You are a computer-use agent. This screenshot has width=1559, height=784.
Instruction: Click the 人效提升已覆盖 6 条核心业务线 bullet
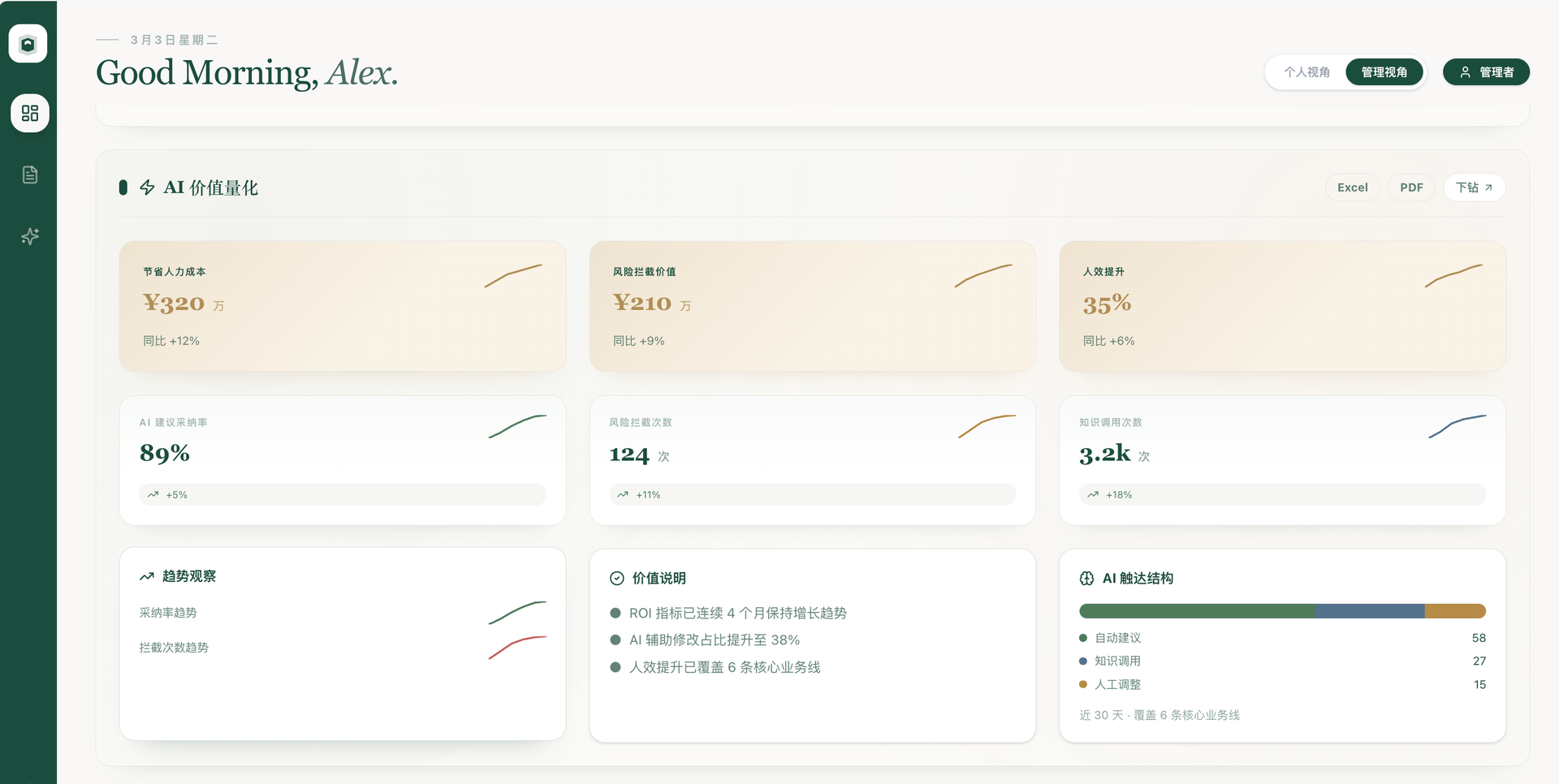(x=715, y=667)
